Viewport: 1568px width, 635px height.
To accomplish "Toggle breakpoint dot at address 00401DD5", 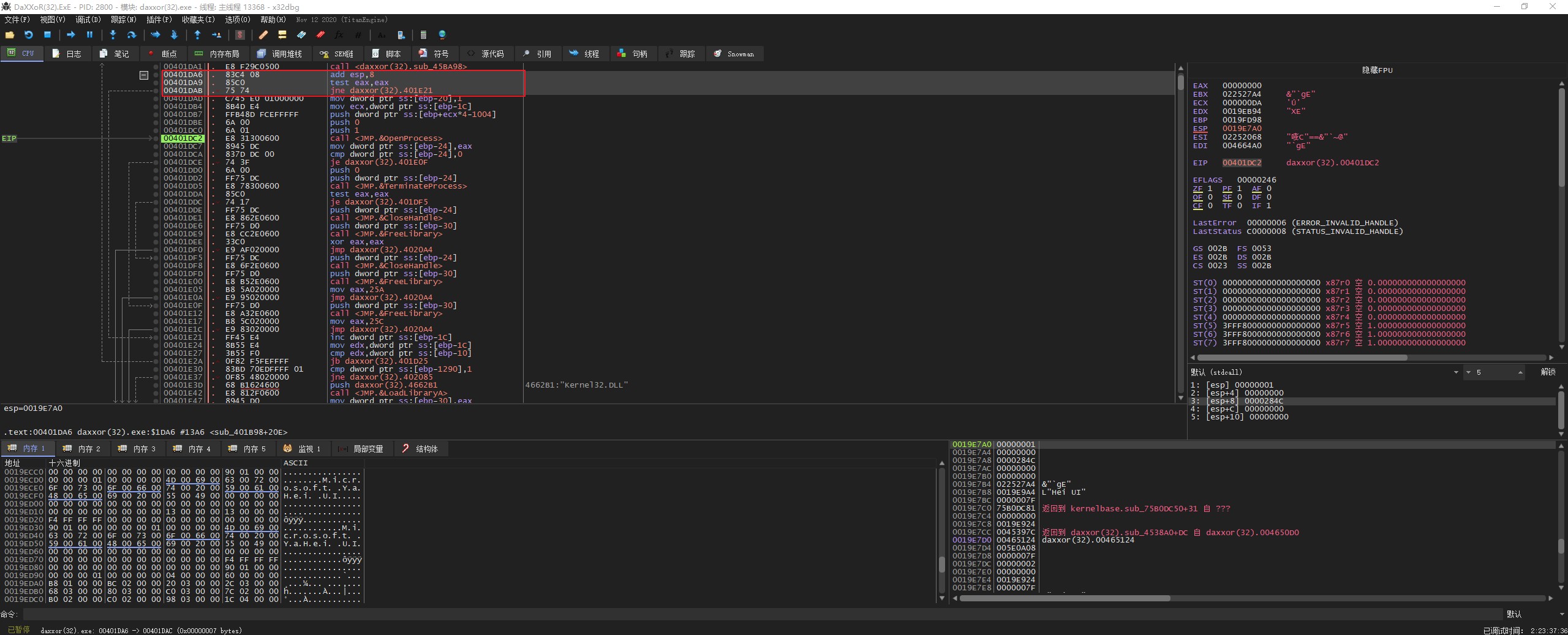I will pos(156,186).
